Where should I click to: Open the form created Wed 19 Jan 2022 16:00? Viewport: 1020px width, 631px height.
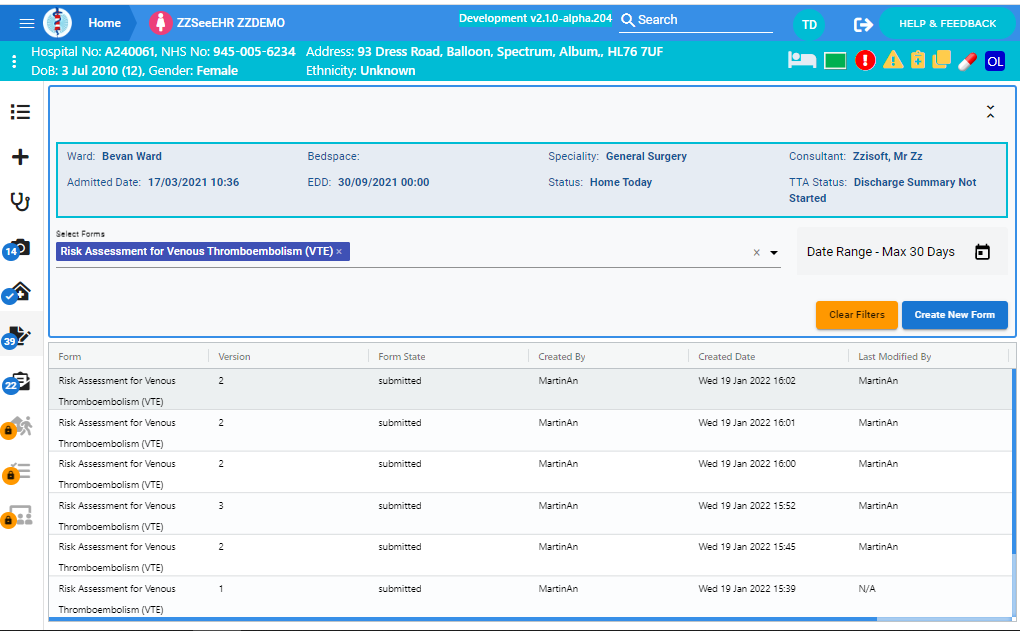tap(530, 472)
